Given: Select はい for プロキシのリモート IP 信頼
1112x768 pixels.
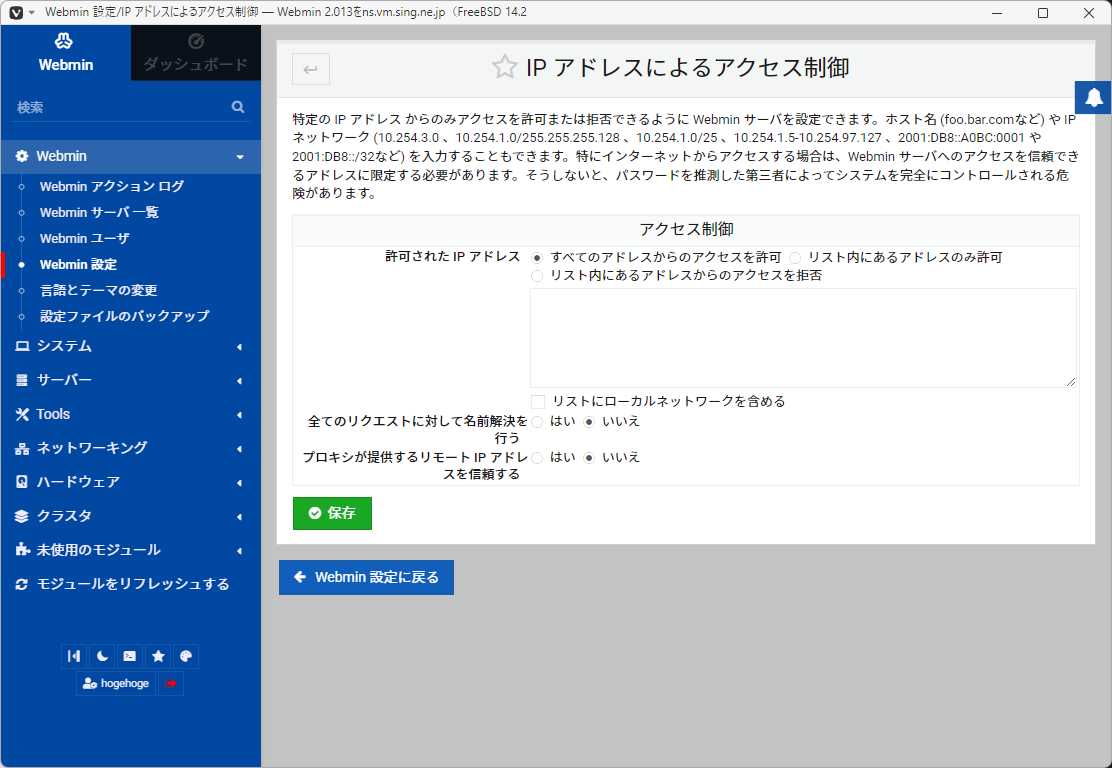Looking at the screenshot, I should point(537,458).
